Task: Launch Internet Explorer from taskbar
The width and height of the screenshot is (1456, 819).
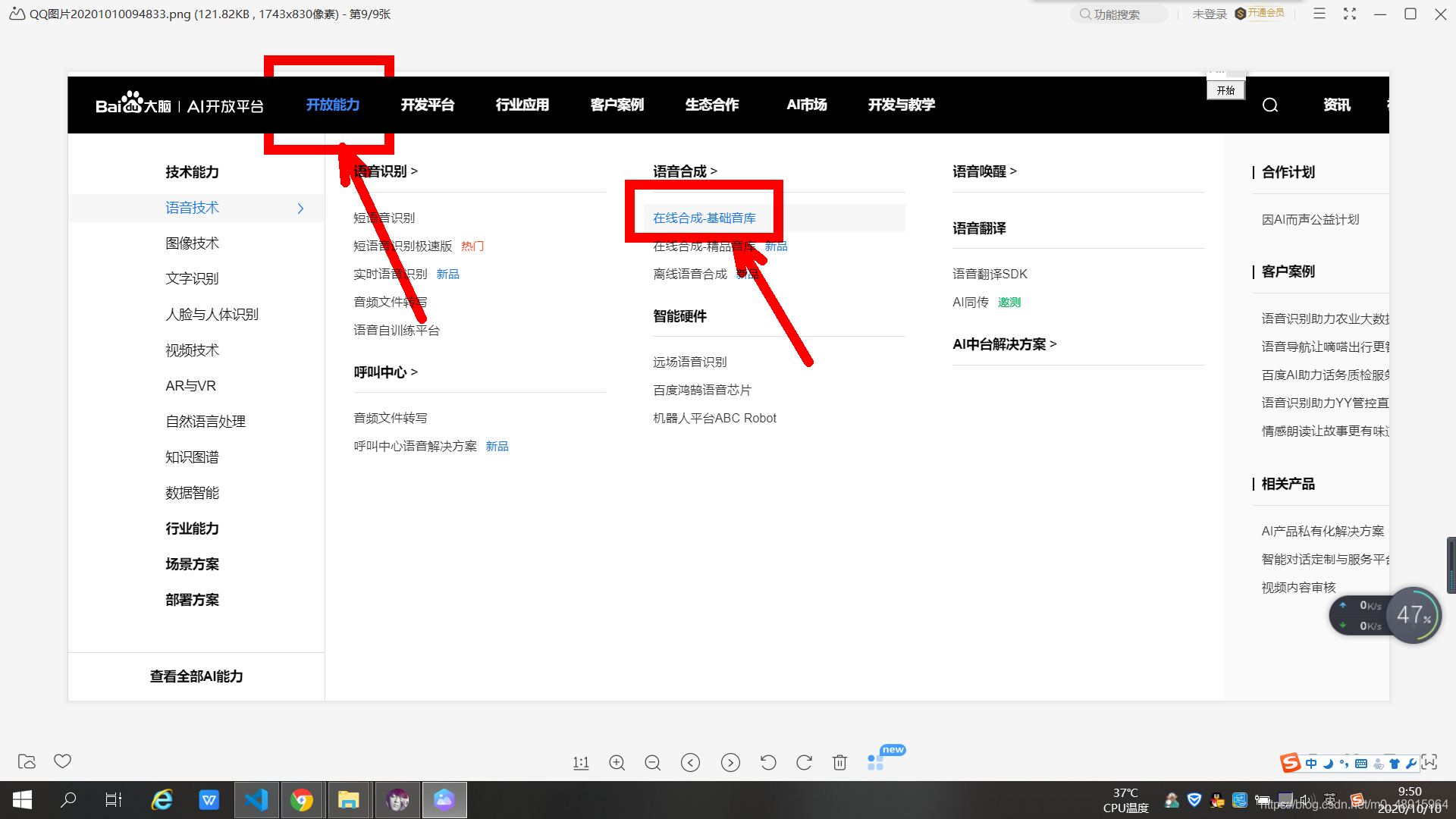Action: [162, 800]
